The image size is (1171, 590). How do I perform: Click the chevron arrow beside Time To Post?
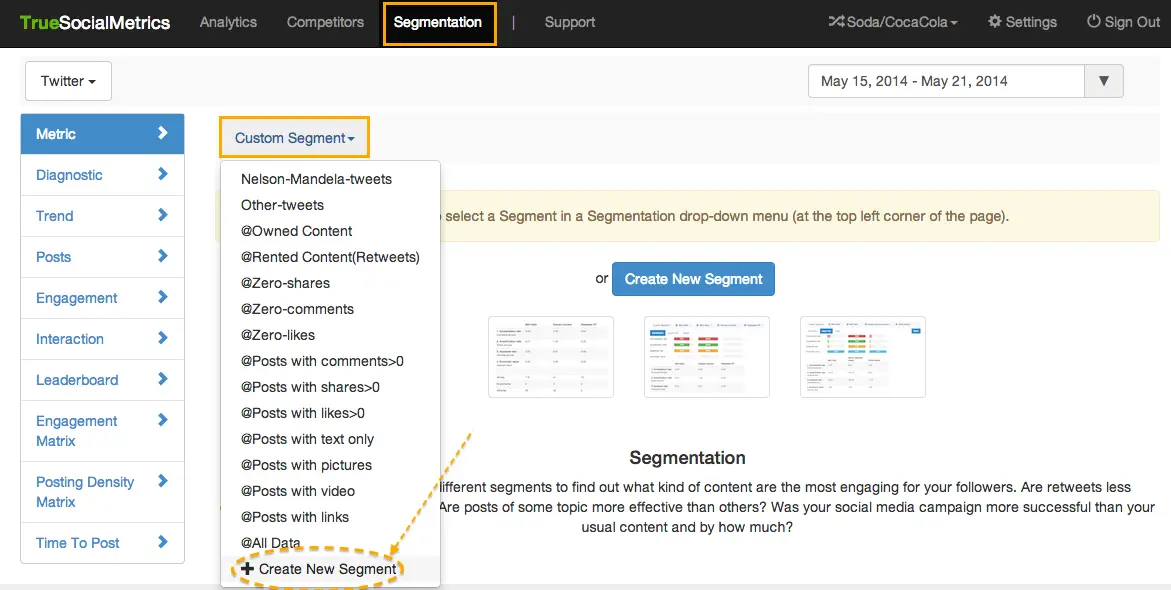pos(163,542)
